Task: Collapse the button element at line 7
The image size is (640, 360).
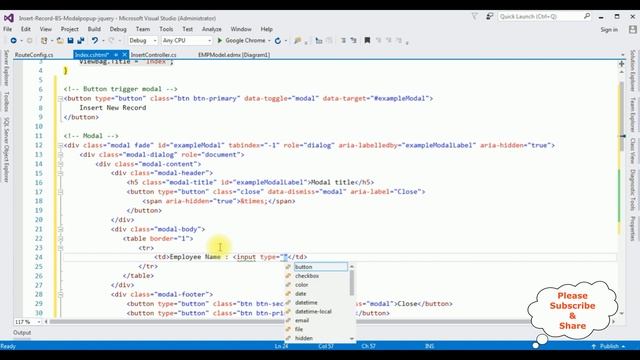Action: pos(60,98)
